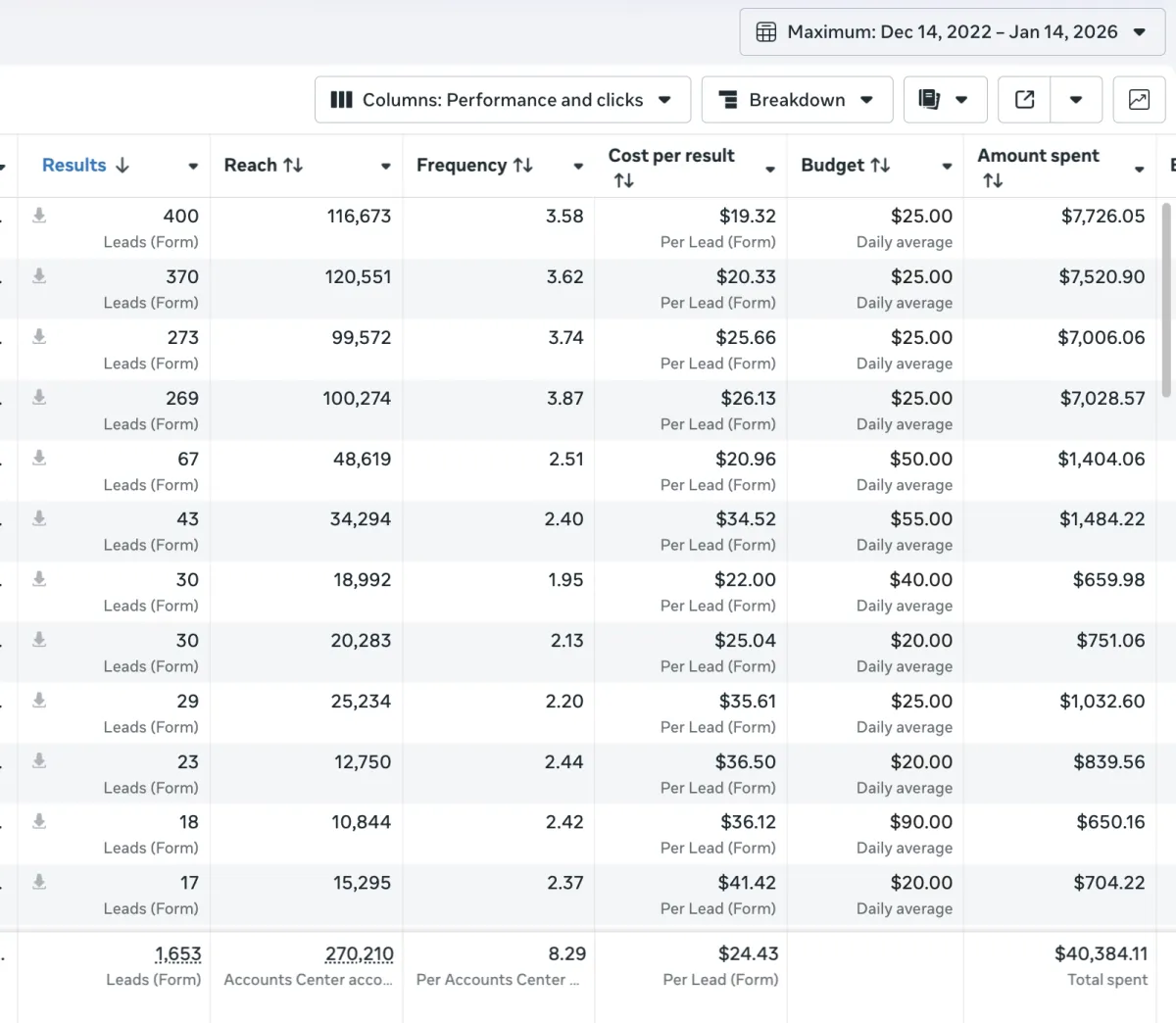Viewport: 1176px width, 1023px height.
Task: Click download icon beside 400 leads row
Action: tap(39, 216)
